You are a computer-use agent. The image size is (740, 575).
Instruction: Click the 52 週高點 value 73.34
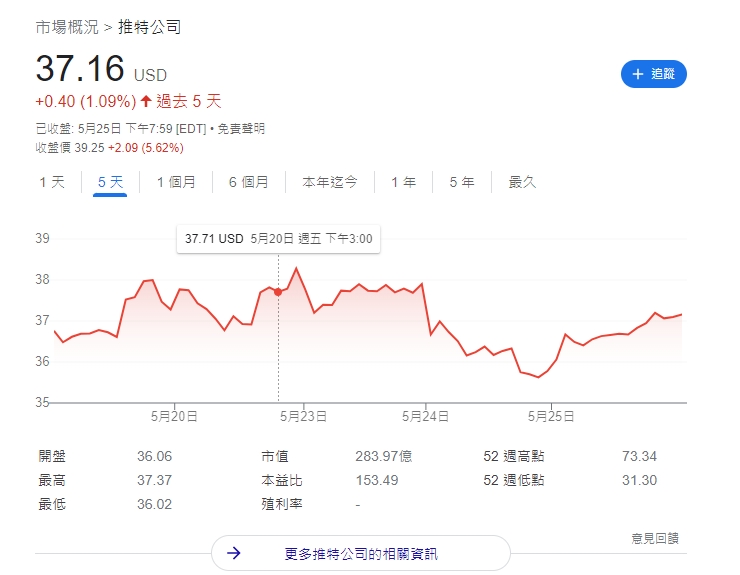coord(639,457)
